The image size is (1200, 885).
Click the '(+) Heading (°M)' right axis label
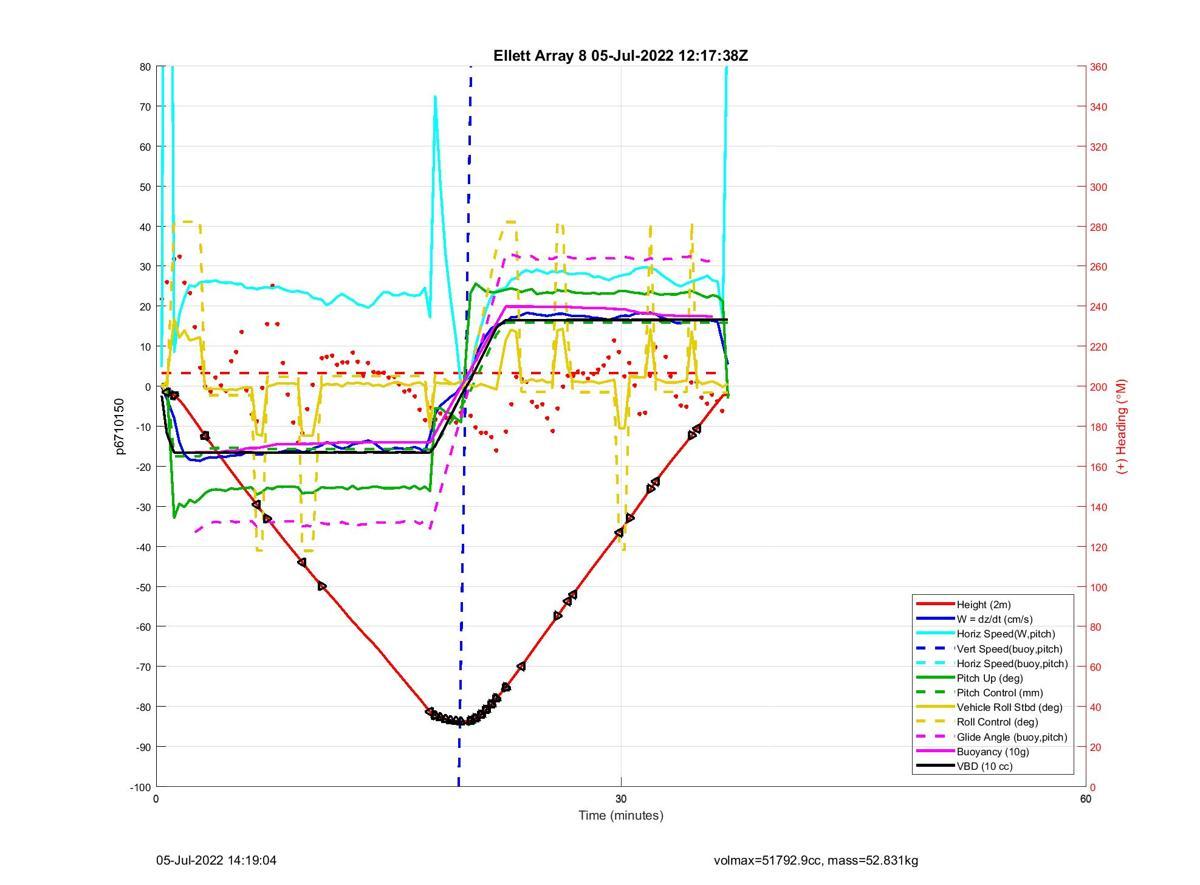click(1121, 426)
